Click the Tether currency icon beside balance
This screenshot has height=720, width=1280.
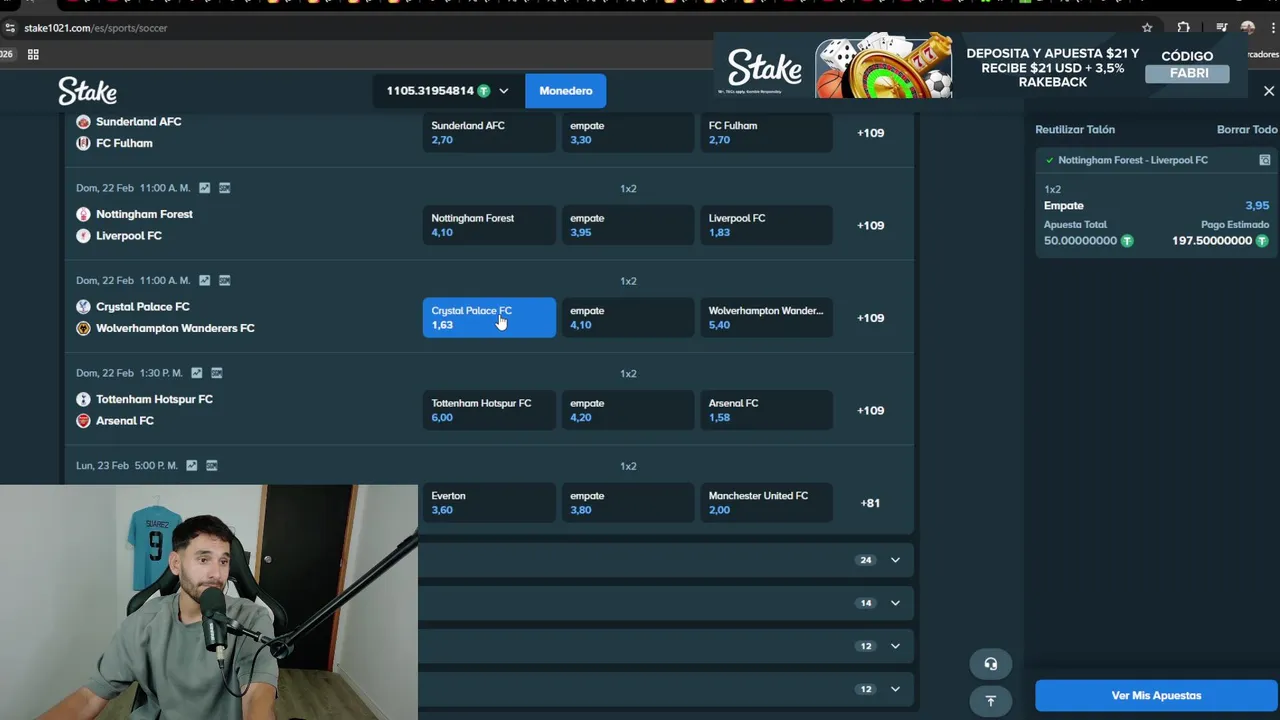tap(484, 91)
